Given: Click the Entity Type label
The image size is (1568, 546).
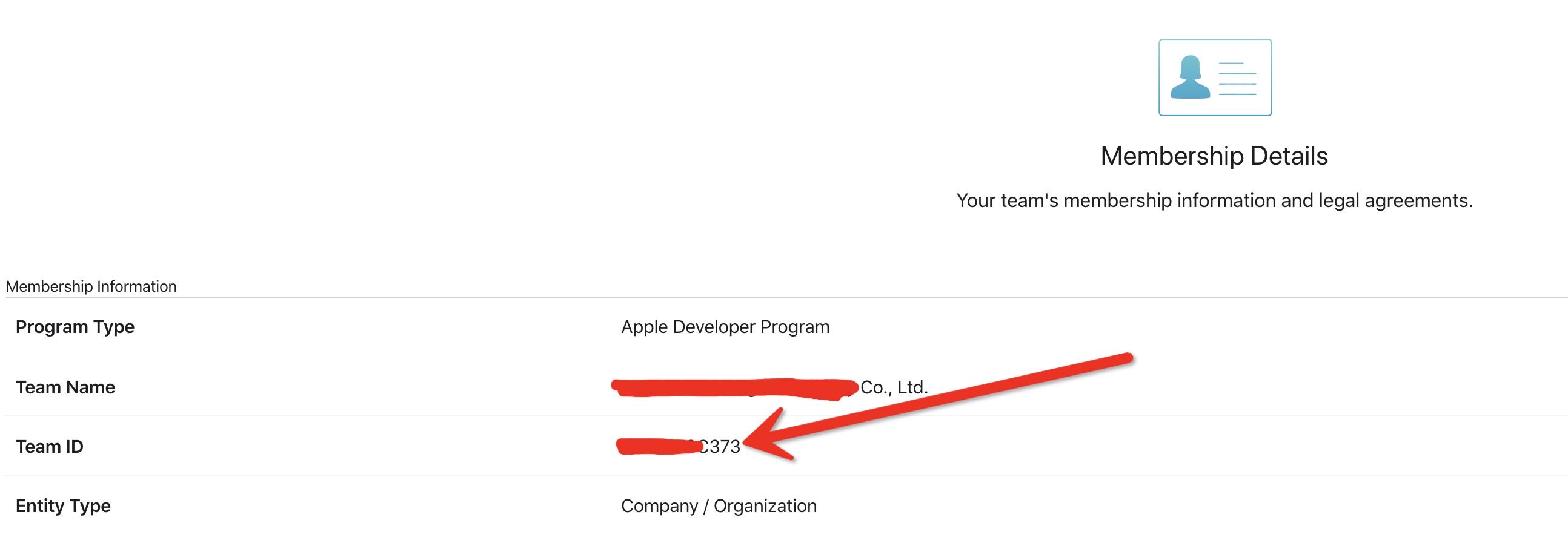Looking at the screenshot, I should click(63, 506).
